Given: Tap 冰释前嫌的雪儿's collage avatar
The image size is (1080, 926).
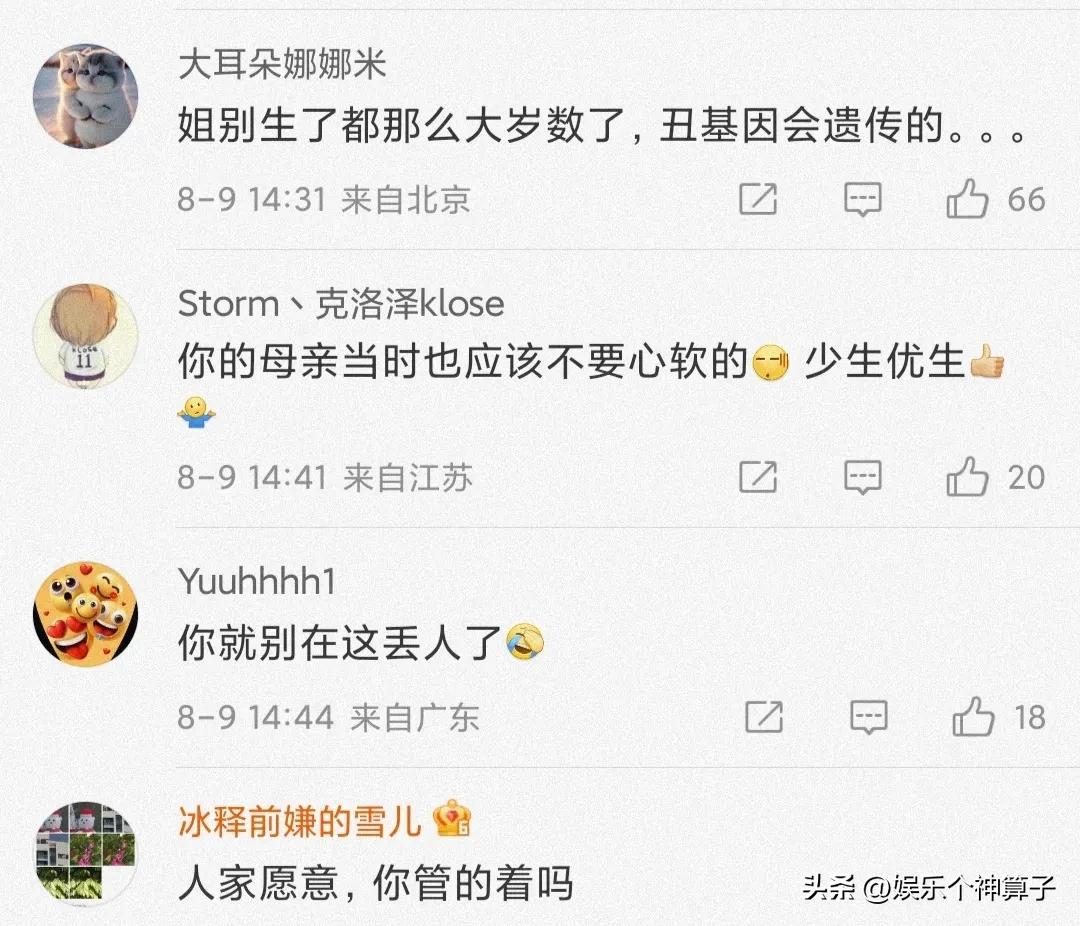Looking at the screenshot, I should [x=85, y=854].
